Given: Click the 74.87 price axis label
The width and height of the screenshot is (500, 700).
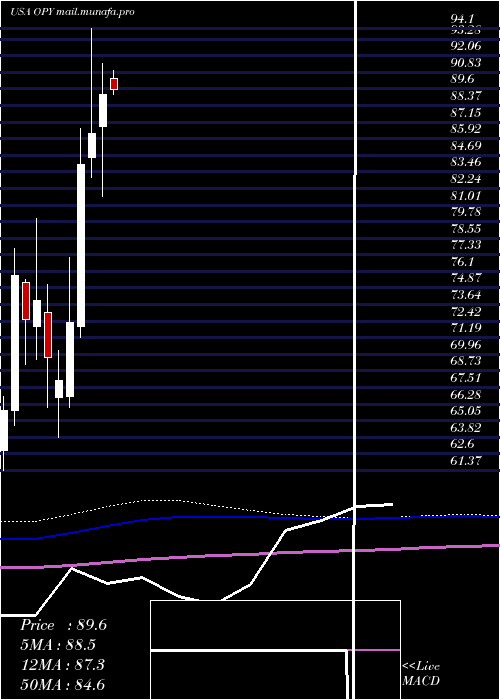Looking at the screenshot, I should 466,278.
